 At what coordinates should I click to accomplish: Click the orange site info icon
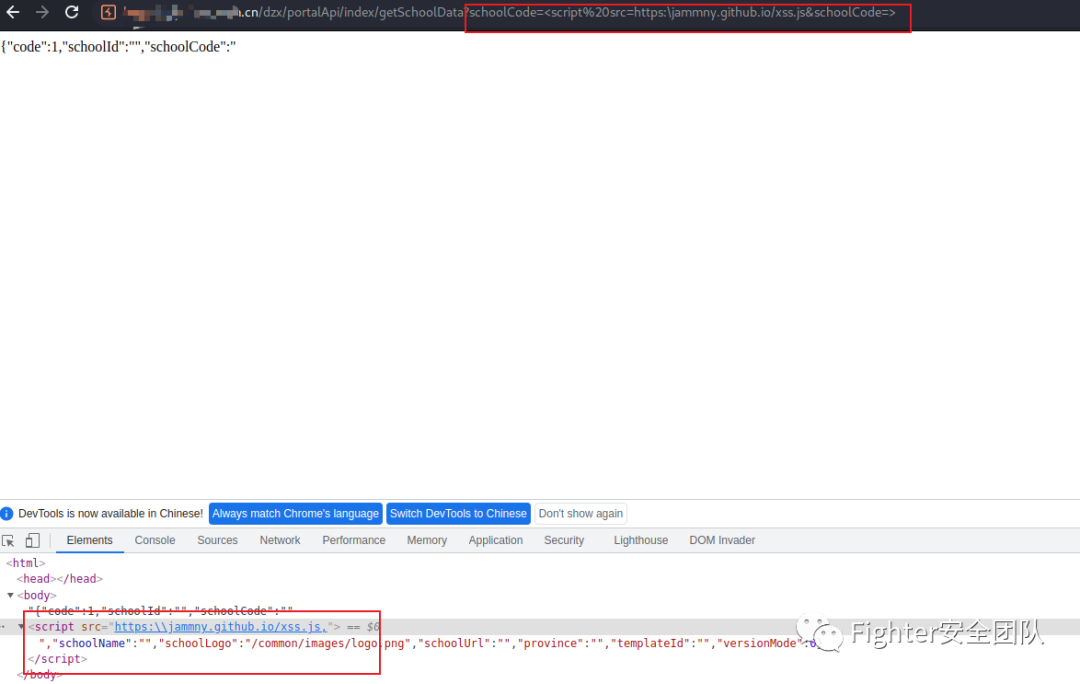tap(108, 13)
